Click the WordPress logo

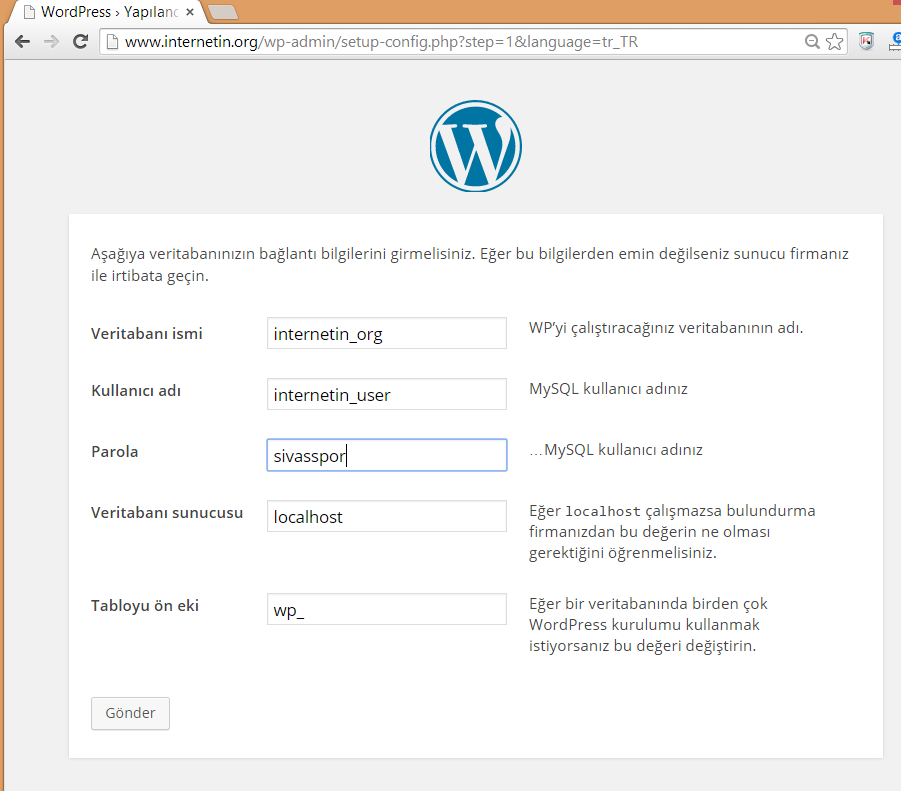[476, 146]
